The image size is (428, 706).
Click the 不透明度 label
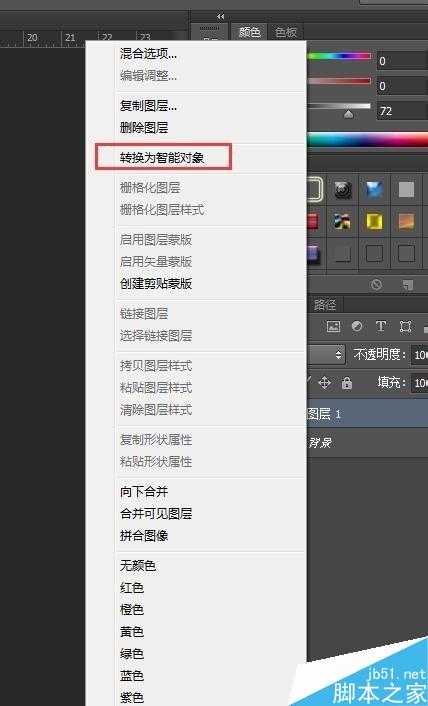377,354
